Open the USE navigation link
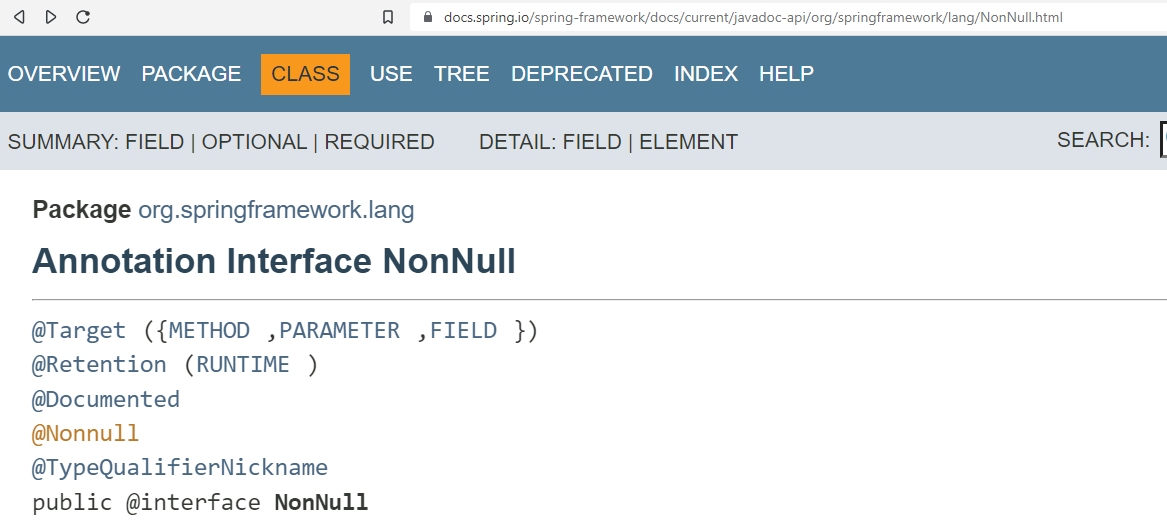This screenshot has height=532, width=1167. tap(391, 74)
